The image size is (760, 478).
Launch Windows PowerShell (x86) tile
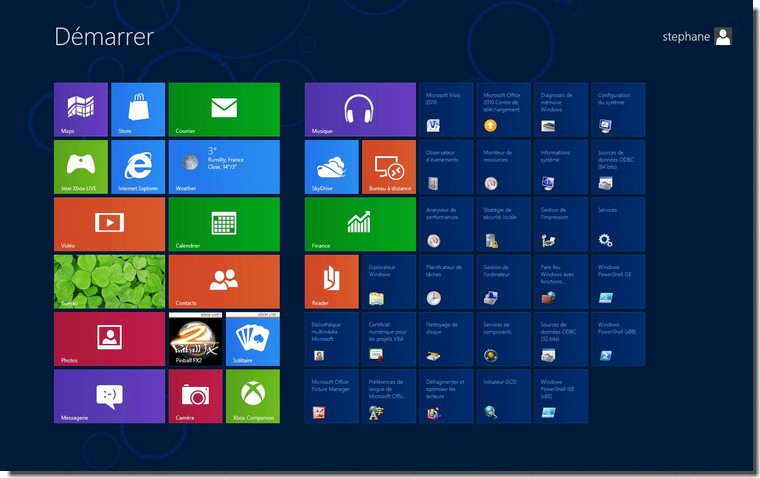pos(618,339)
